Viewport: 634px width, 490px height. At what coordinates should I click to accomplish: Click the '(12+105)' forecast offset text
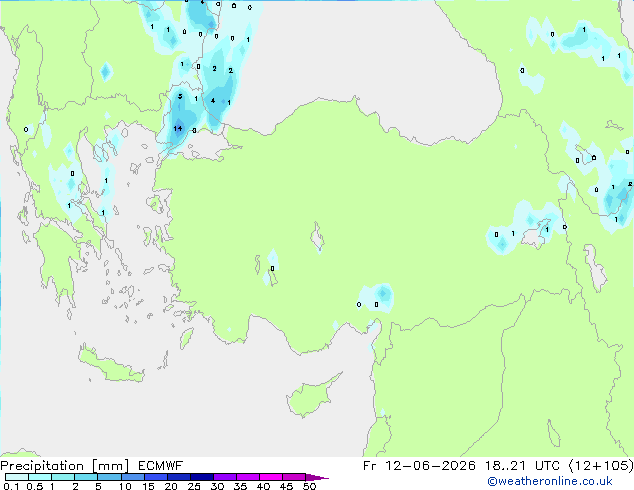click(601, 466)
